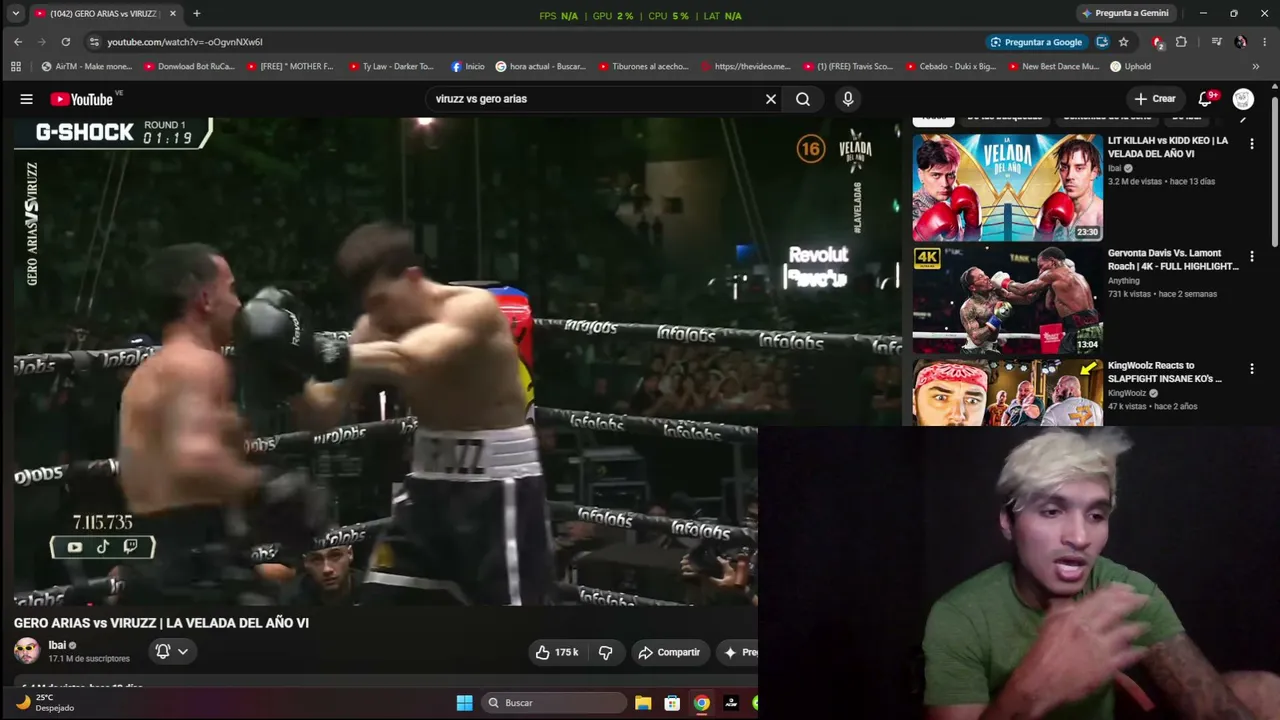1280x720 pixels.
Task: Open the Uphold bookmark
Action: pos(1131,67)
